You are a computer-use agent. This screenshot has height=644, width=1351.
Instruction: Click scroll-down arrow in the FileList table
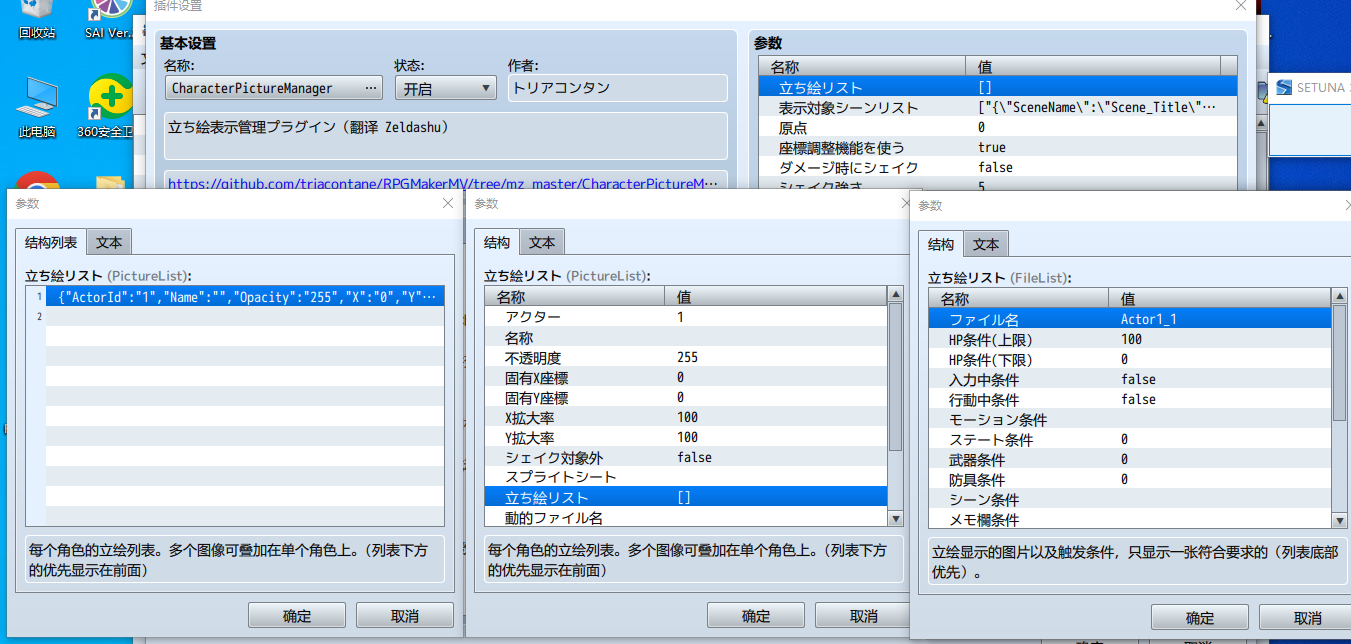coord(1339,520)
